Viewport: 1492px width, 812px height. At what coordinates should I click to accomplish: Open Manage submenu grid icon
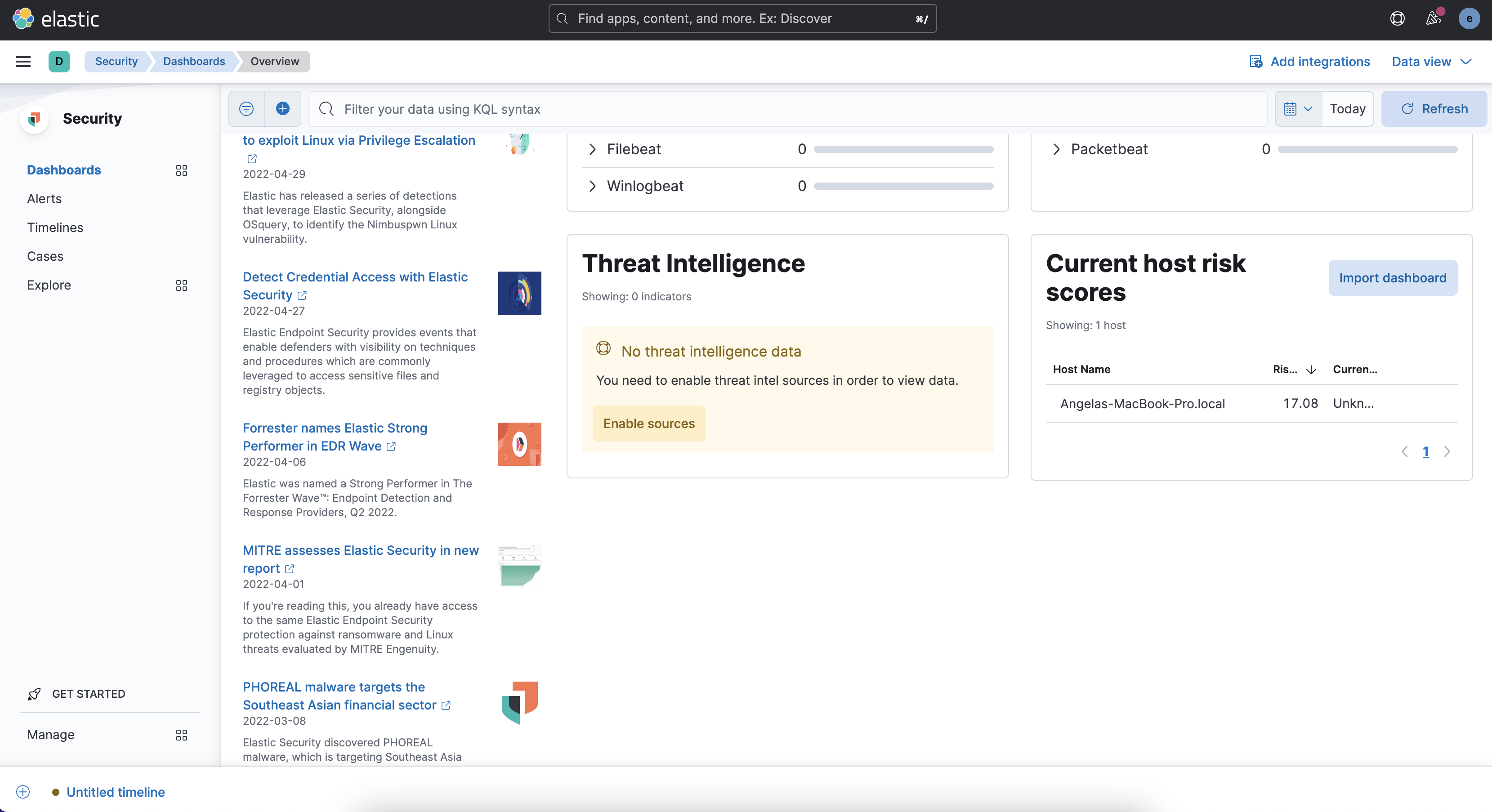pos(181,735)
